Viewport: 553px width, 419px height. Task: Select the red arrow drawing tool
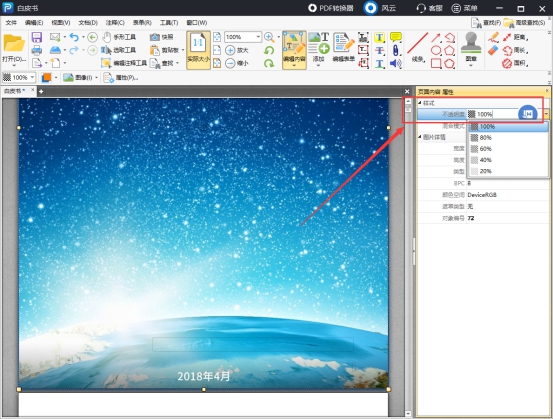click(436, 37)
